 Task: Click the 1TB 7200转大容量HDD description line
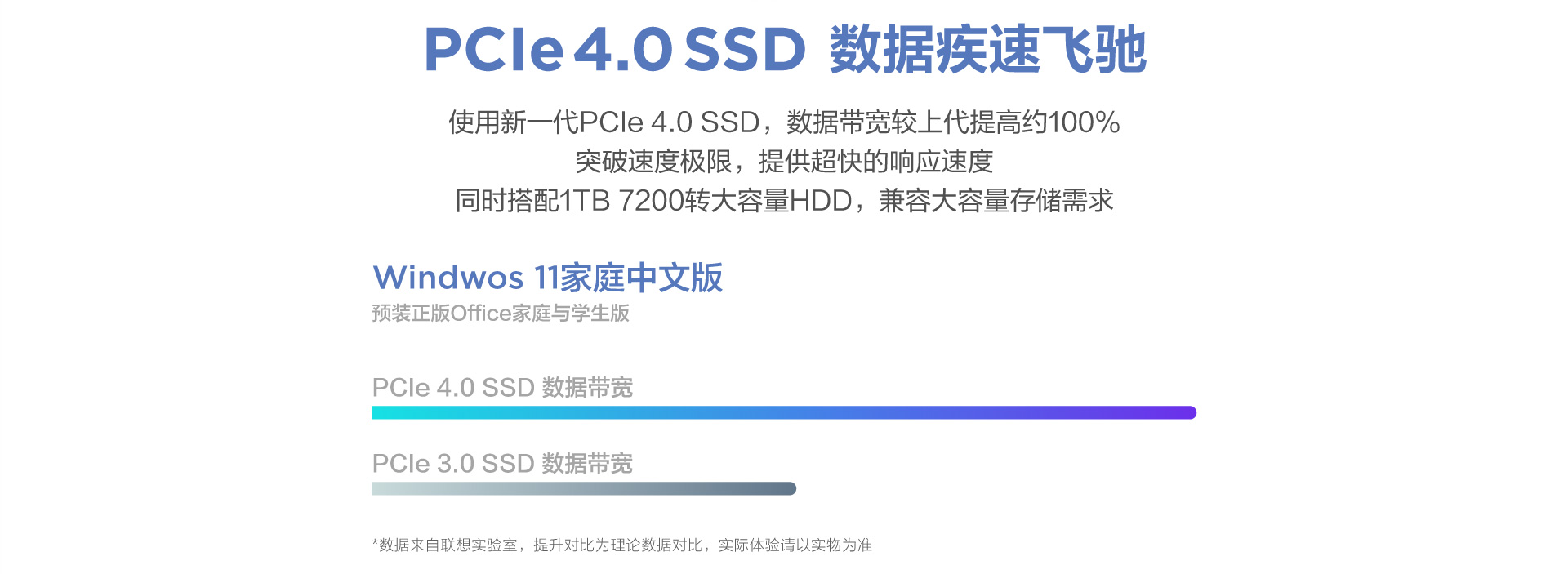pyautogui.click(x=784, y=201)
